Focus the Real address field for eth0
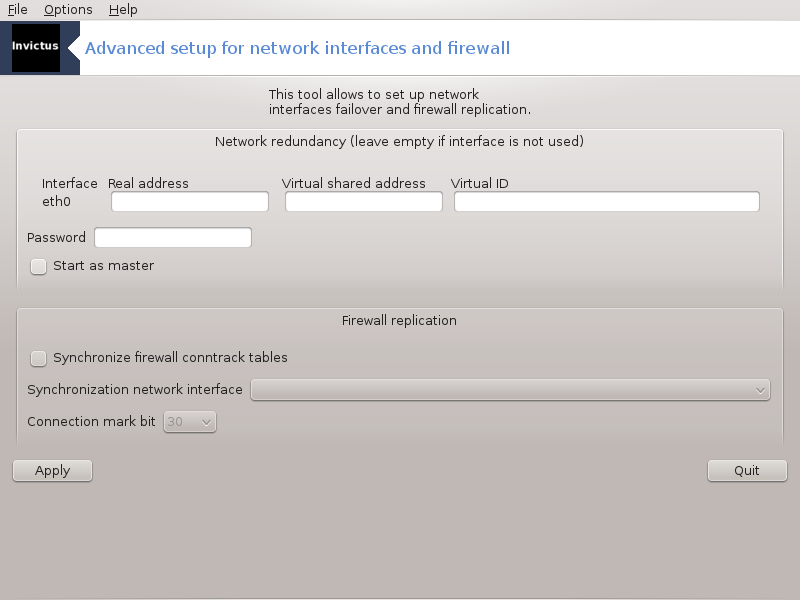 click(x=190, y=202)
